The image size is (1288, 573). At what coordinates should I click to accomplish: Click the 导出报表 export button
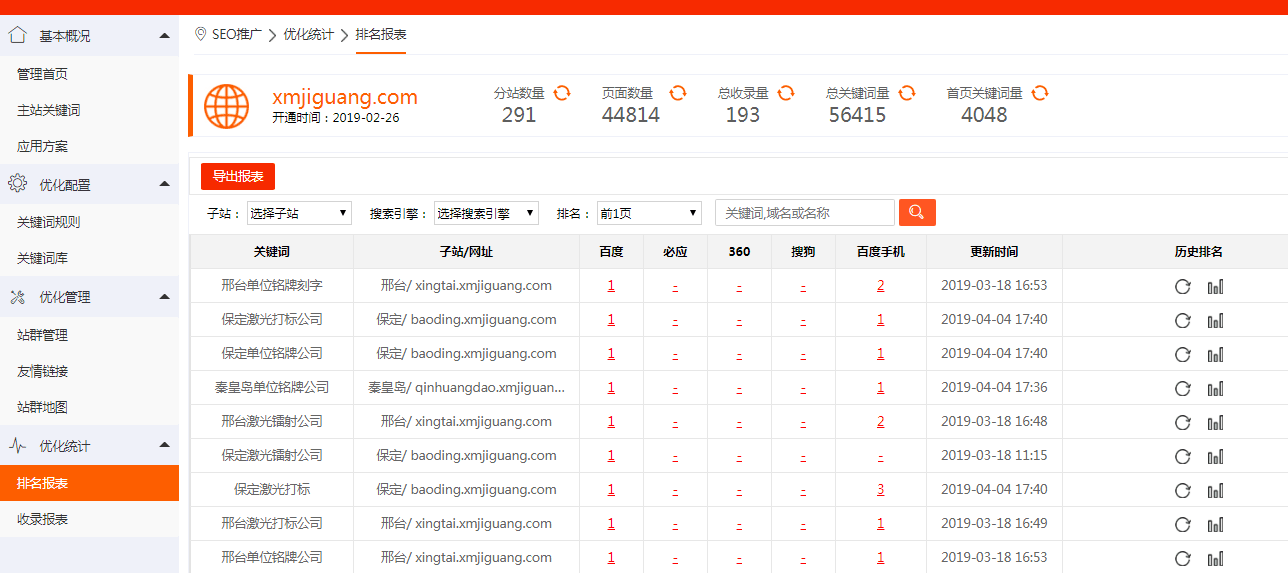(238, 176)
